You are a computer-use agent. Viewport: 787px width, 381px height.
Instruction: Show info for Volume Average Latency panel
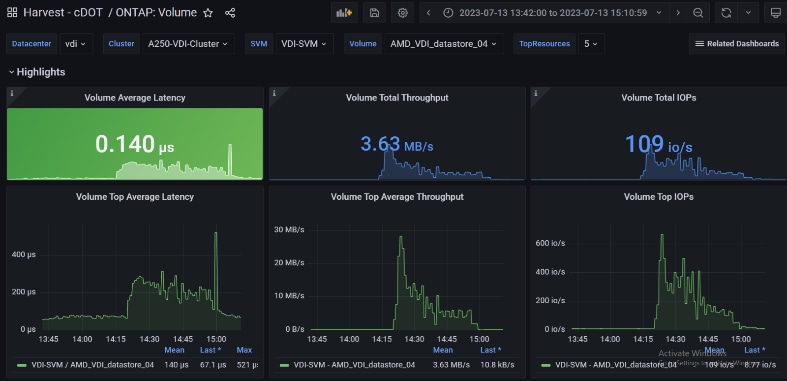pyautogui.click(x=12, y=93)
